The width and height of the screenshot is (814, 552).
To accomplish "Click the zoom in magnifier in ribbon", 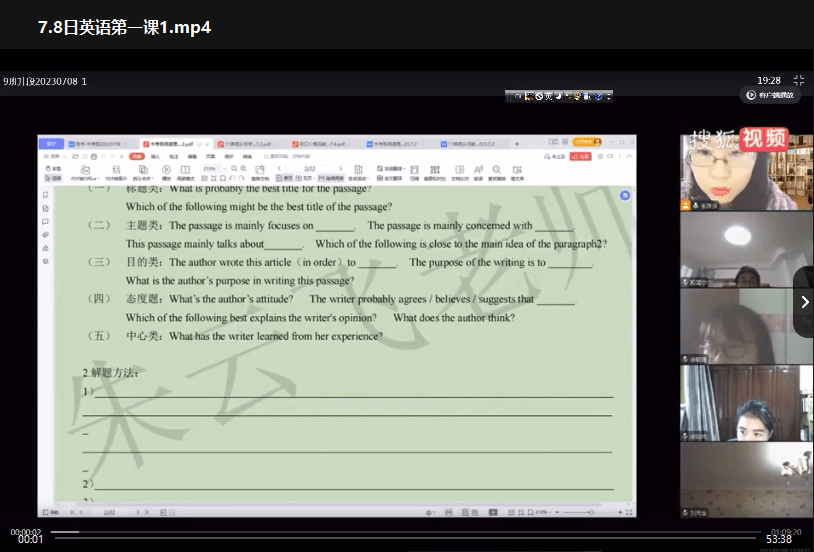I will pyautogui.click(x=243, y=169).
